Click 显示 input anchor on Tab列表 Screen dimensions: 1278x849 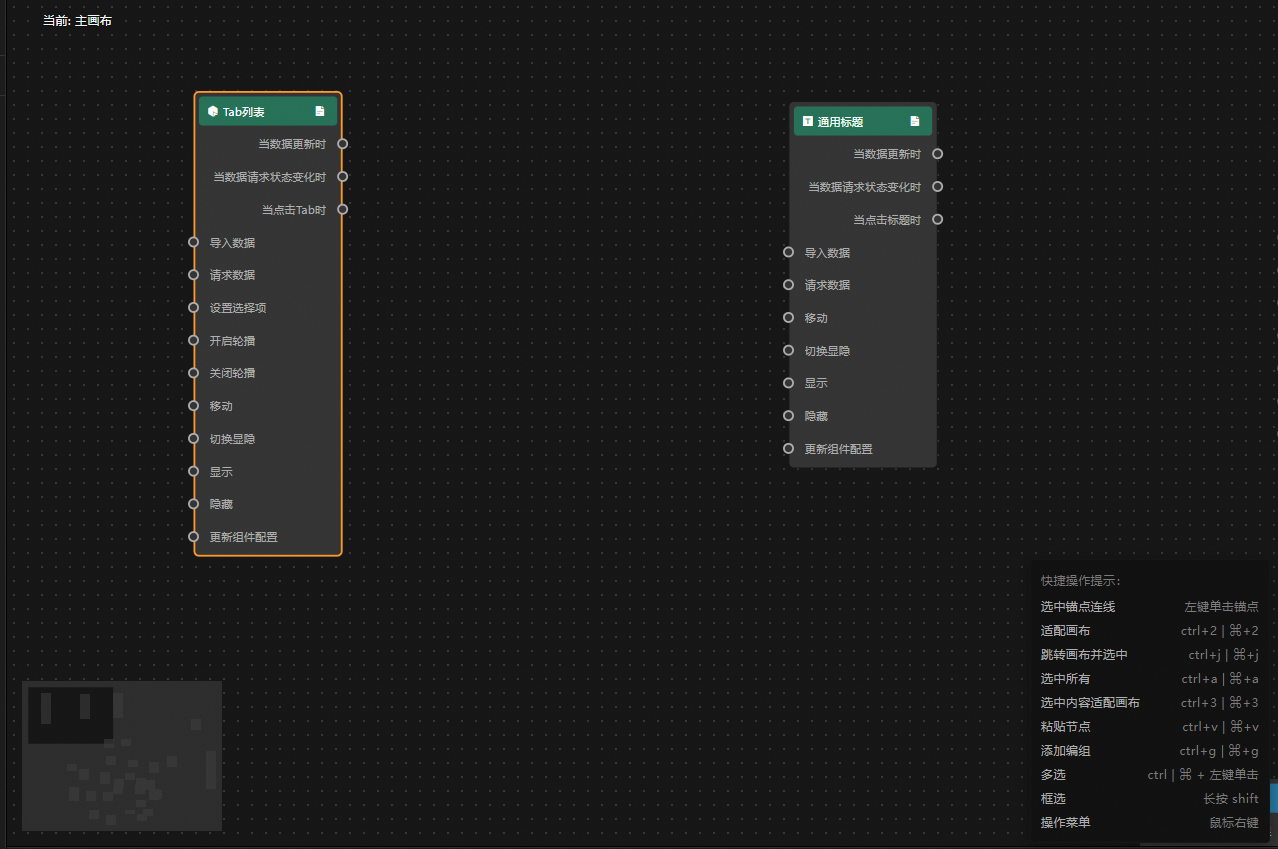pyautogui.click(x=194, y=471)
